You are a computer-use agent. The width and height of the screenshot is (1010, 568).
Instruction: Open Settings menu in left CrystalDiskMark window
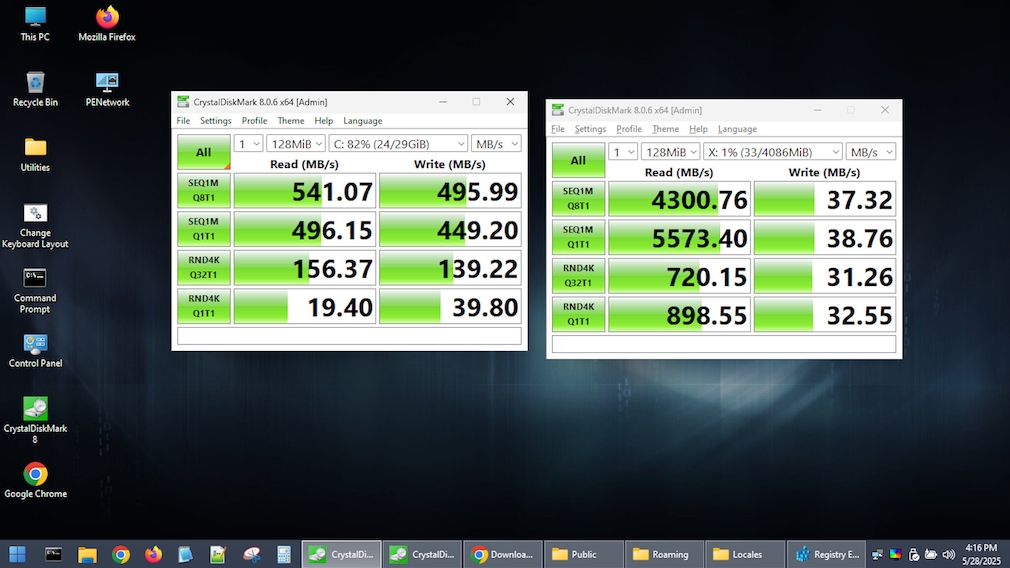(x=215, y=120)
